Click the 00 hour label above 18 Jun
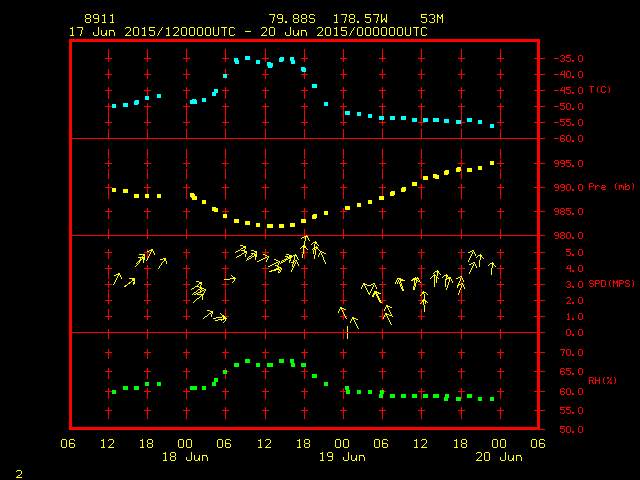640x480 pixels. [185, 444]
